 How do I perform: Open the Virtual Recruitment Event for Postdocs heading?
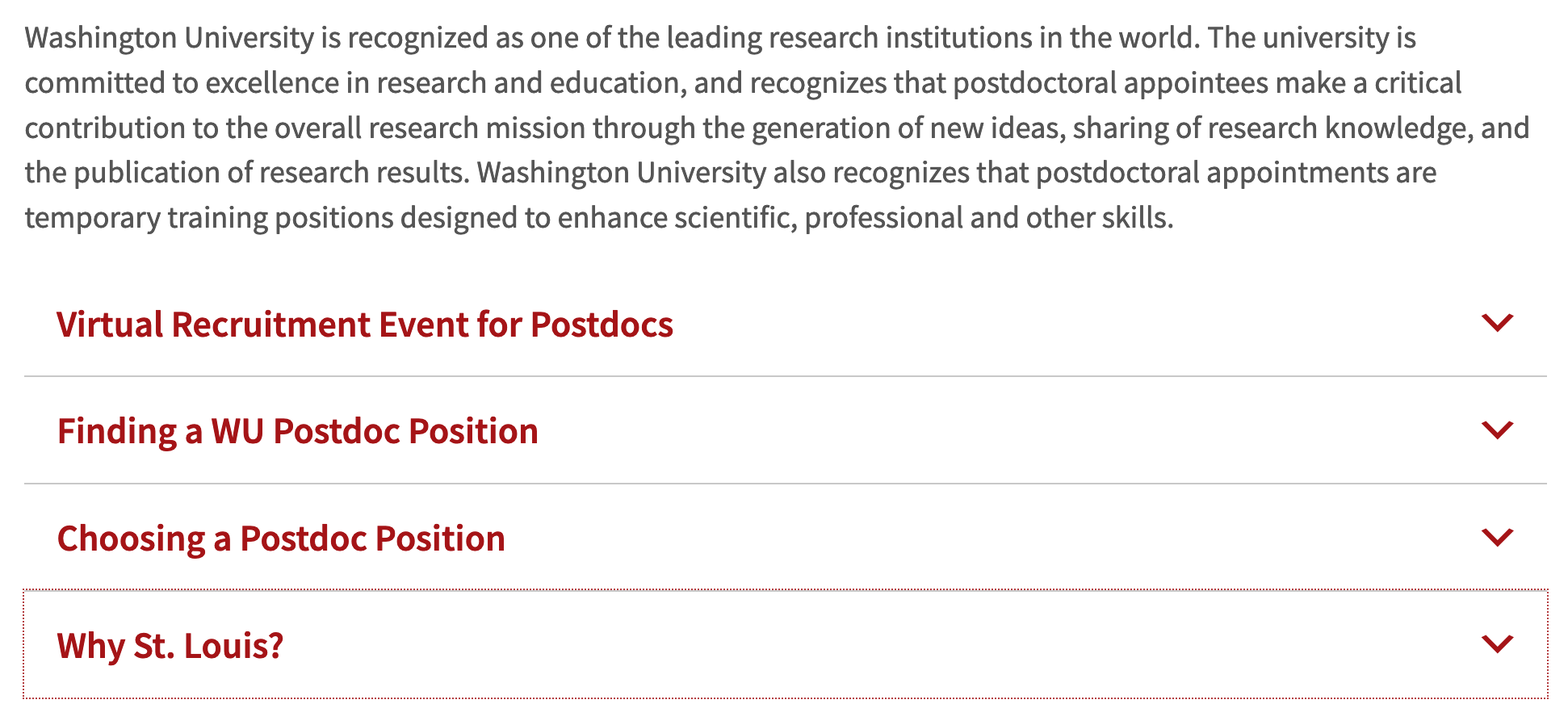[364, 325]
